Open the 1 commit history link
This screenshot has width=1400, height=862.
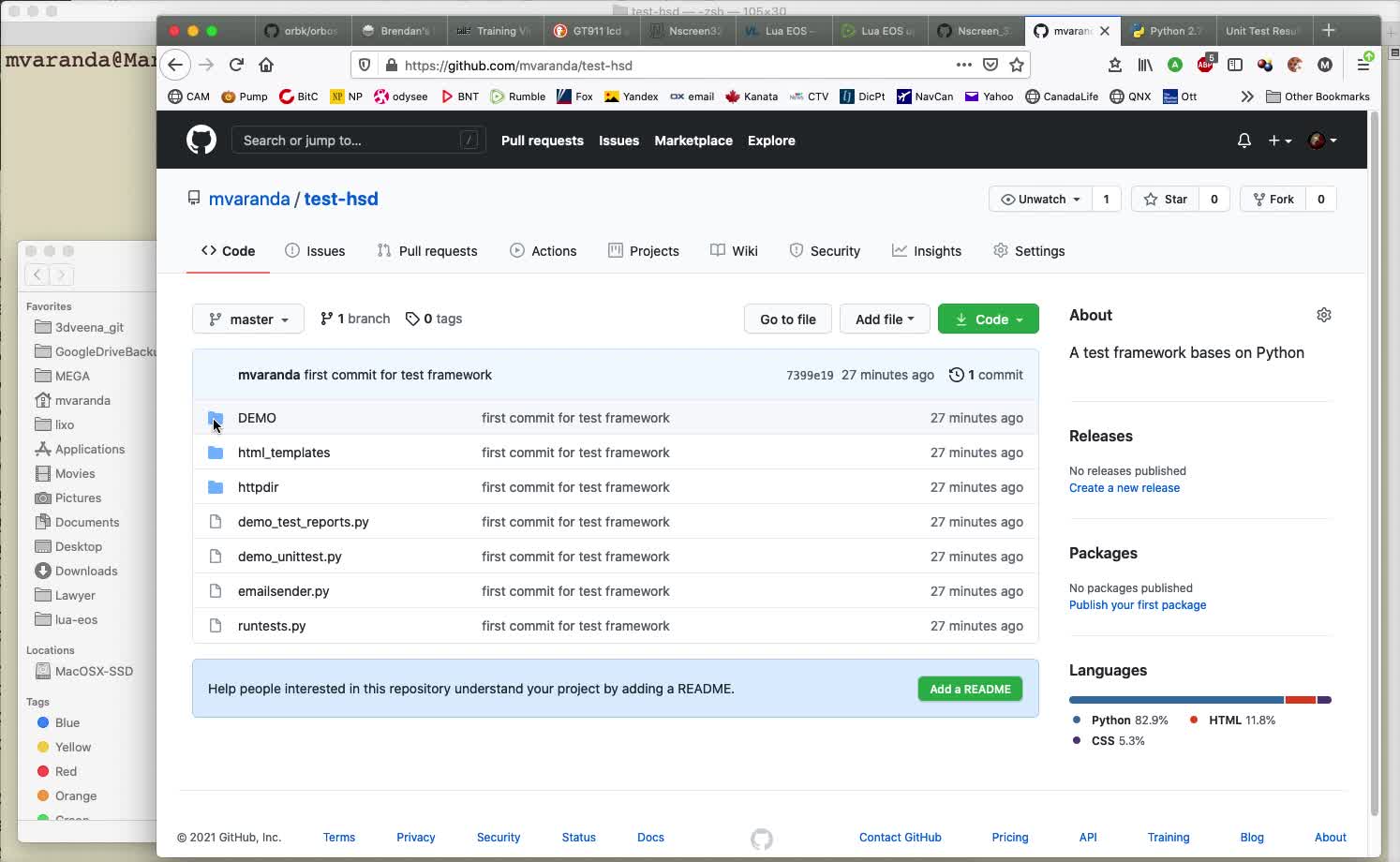(986, 375)
